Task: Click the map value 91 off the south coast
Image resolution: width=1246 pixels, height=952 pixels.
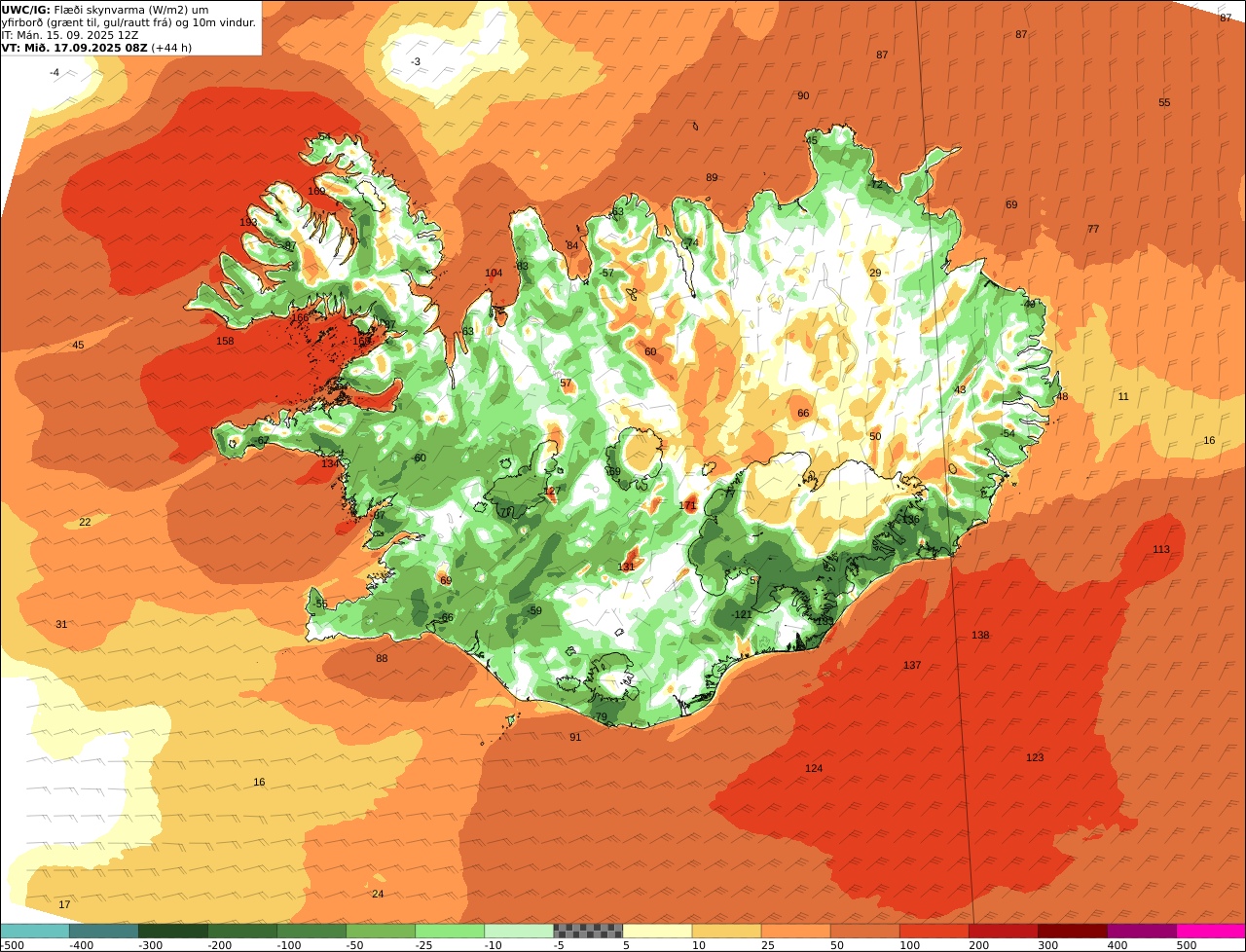Action: tap(575, 737)
